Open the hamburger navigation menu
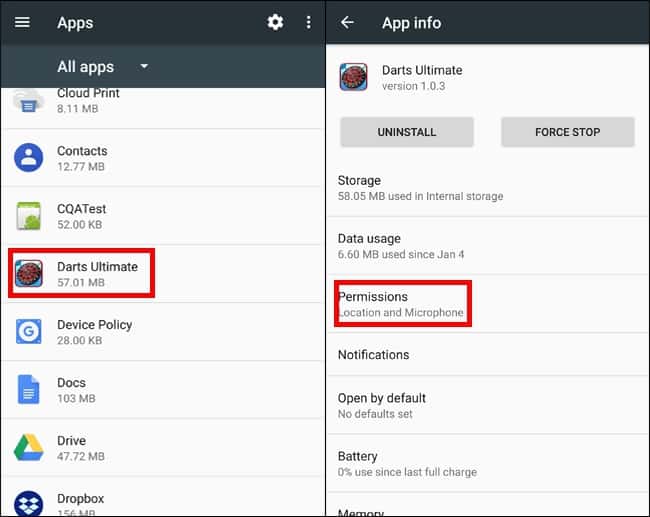This screenshot has width=650, height=517. pos(22,23)
